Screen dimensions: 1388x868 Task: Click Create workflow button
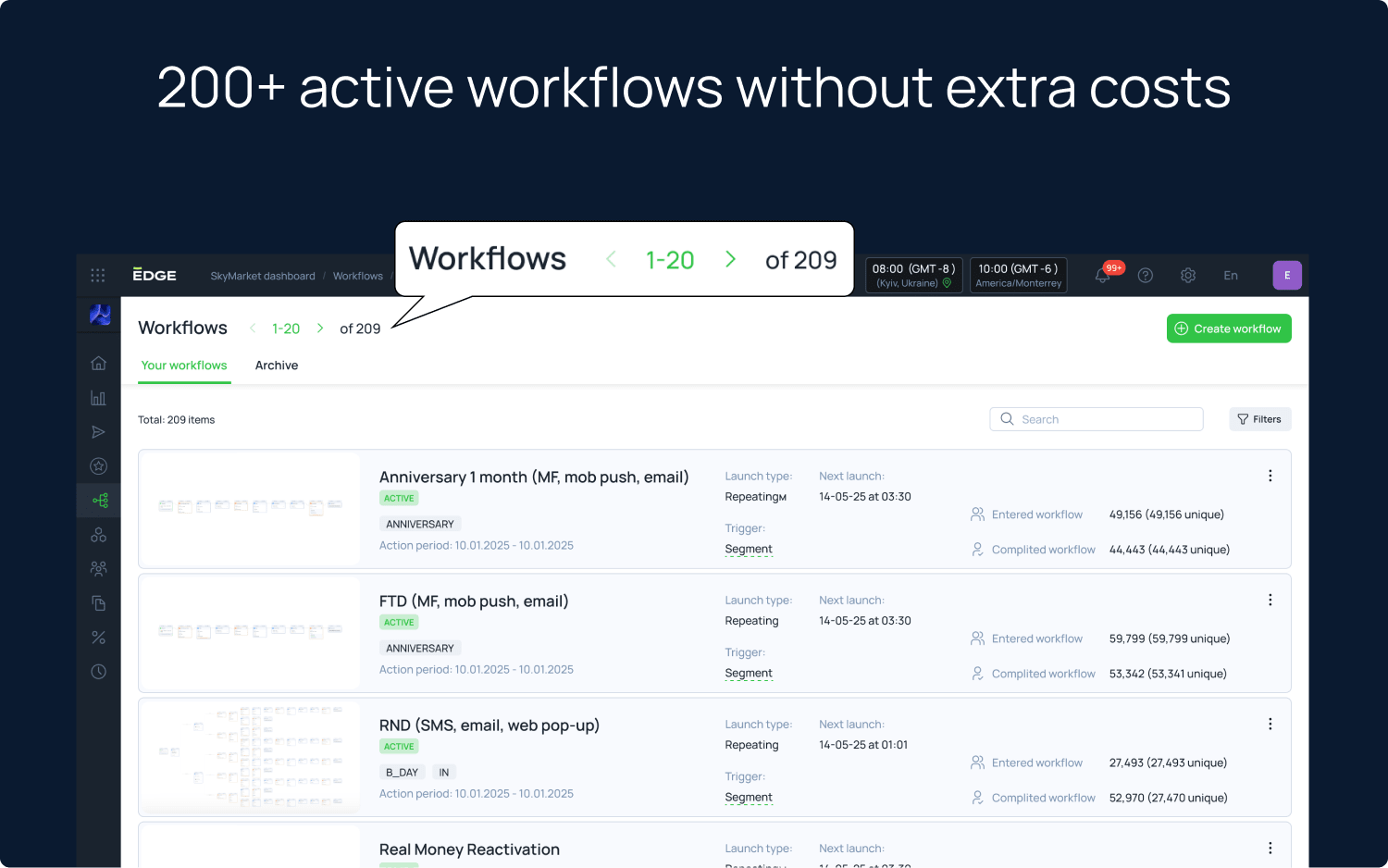click(x=1229, y=329)
